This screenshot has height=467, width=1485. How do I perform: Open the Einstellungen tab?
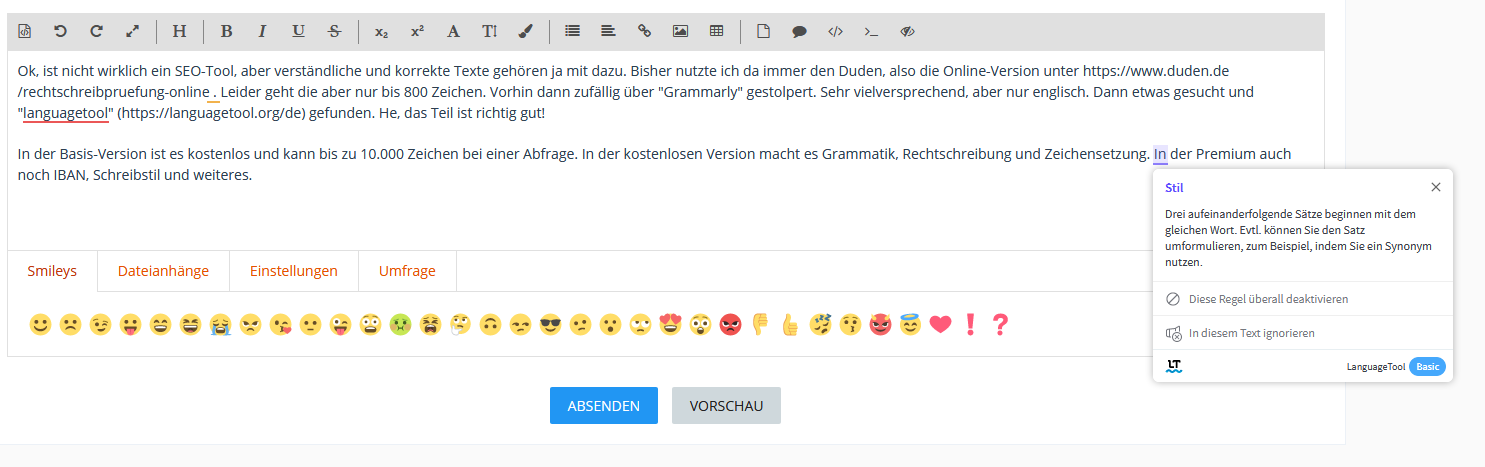(294, 271)
